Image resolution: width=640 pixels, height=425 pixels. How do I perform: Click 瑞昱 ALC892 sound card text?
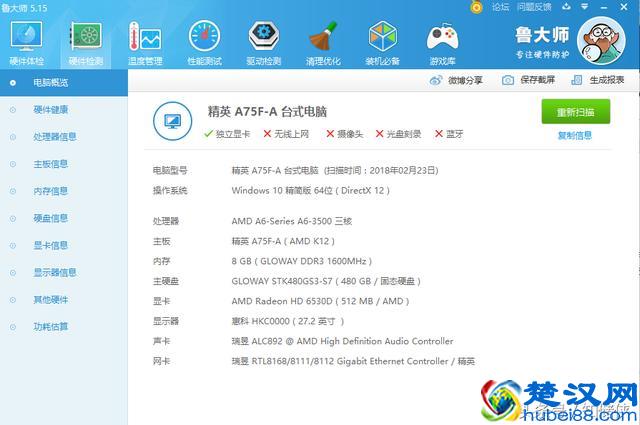(x=342, y=341)
